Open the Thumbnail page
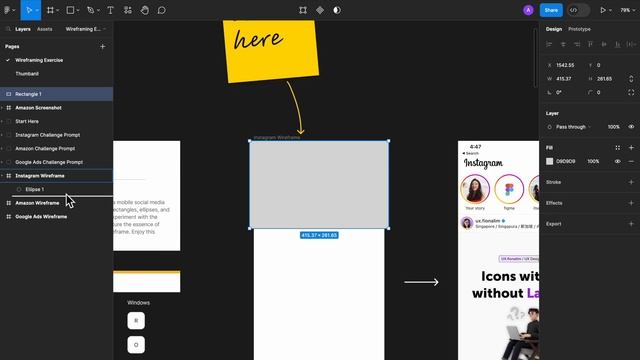This screenshot has height=360, width=640. pos(27,74)
